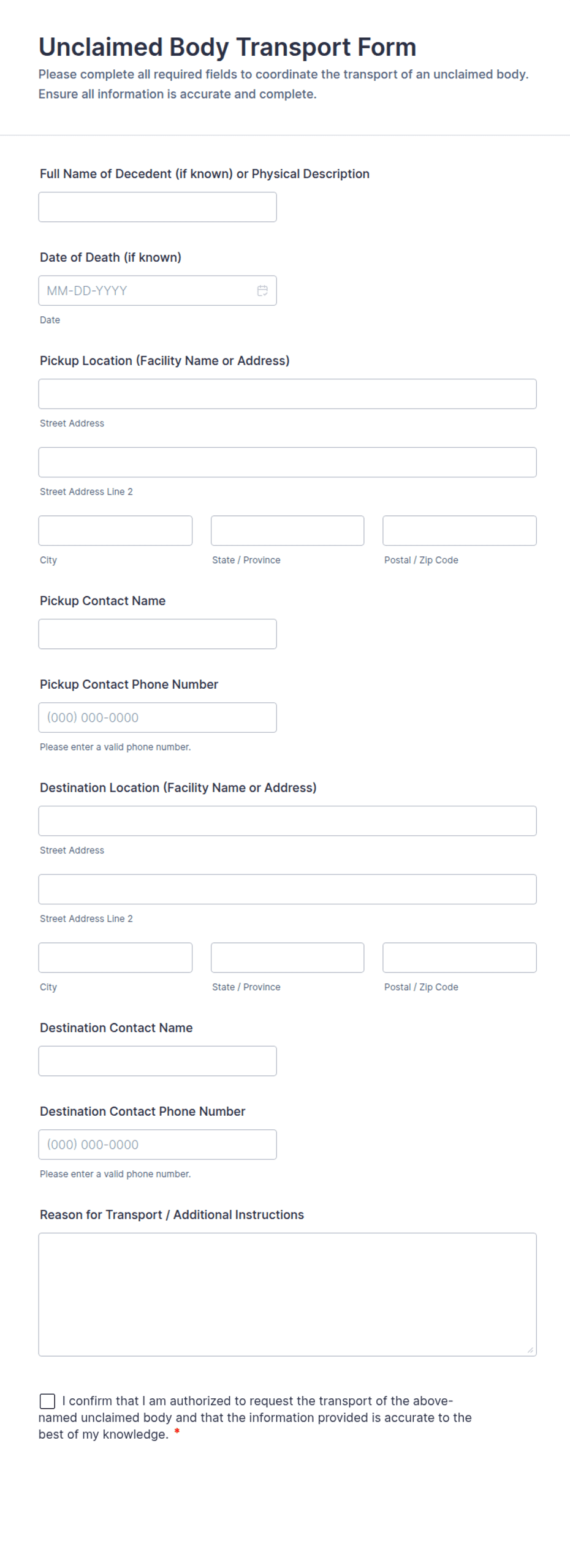The height and width of the screenshot is (1568, 570).
Task: Check the authorization confirmation checkbox
Action: click(47, 1401)
